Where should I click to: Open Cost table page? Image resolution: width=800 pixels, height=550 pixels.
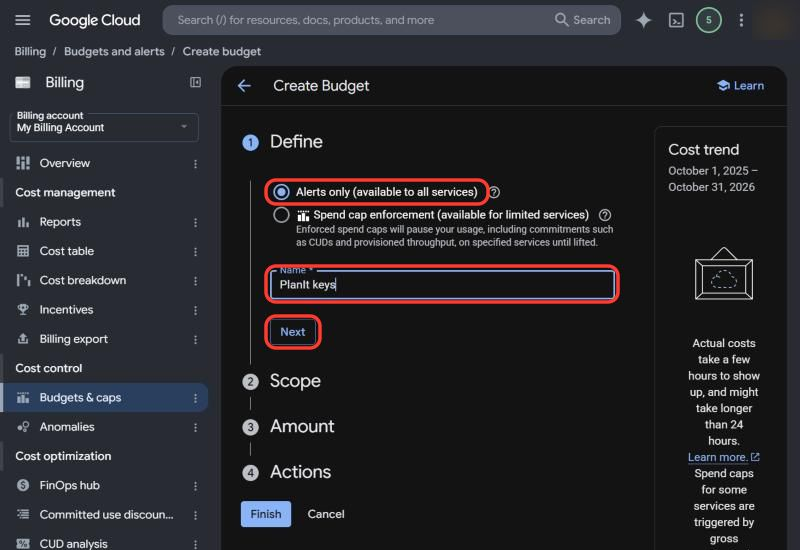pyautogui.click(x=67, y=251)
